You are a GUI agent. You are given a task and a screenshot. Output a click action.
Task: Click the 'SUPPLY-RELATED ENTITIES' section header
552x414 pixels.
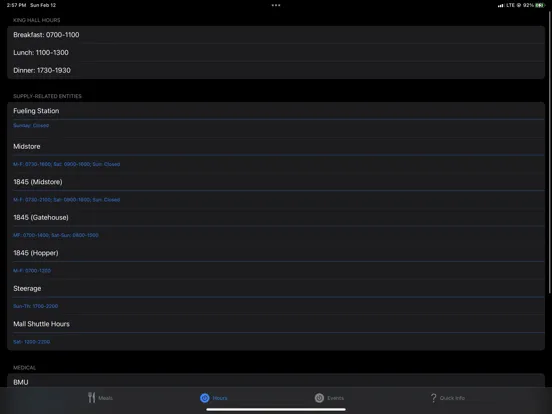tap(47, 96)
